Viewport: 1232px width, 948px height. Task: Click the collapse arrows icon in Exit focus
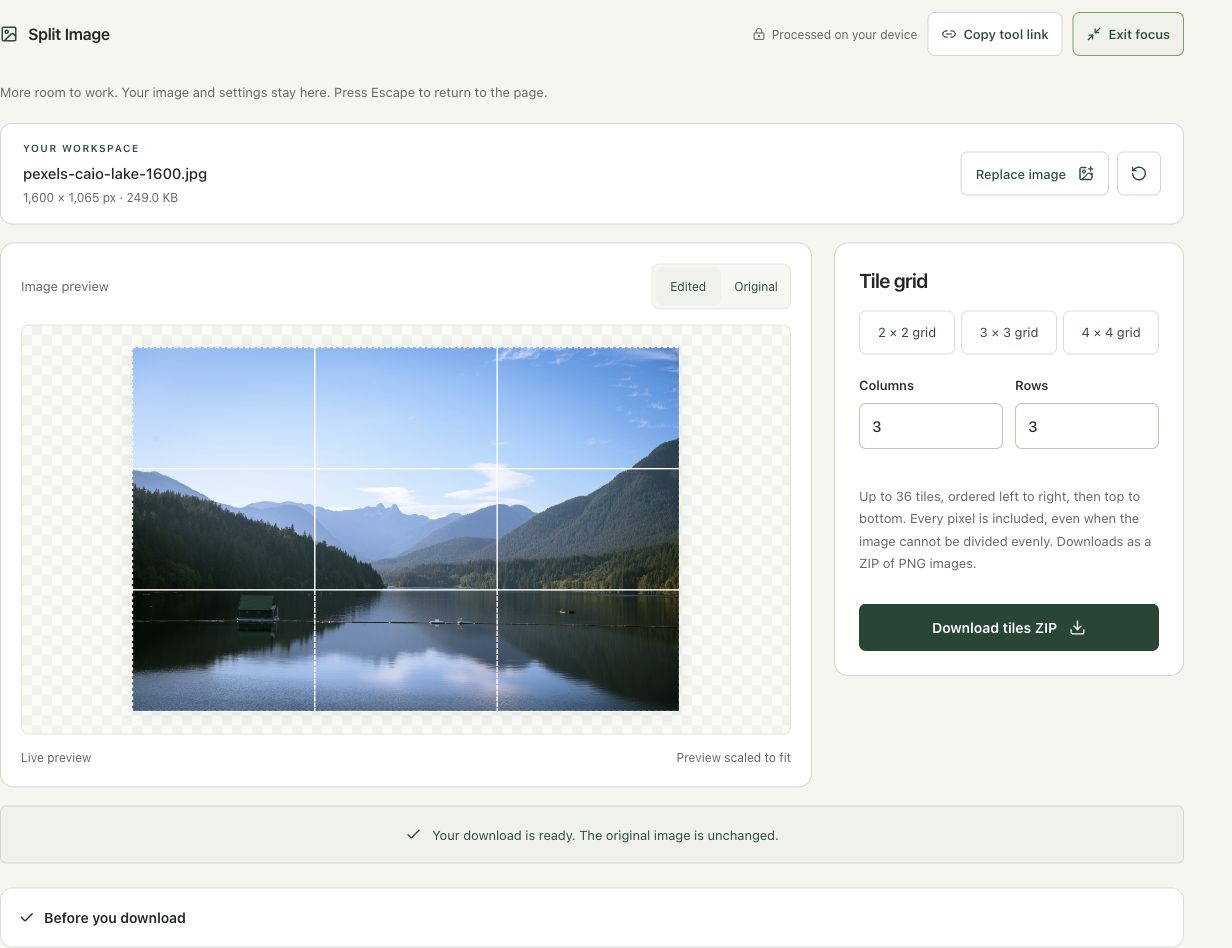pyautogui.click(x=1094, y=34)
